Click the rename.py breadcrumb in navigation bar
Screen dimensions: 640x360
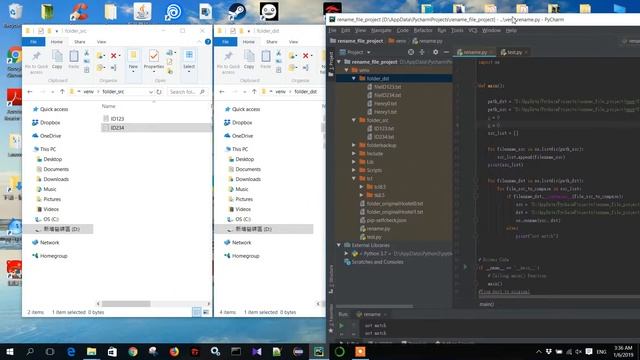click(427, 41)
